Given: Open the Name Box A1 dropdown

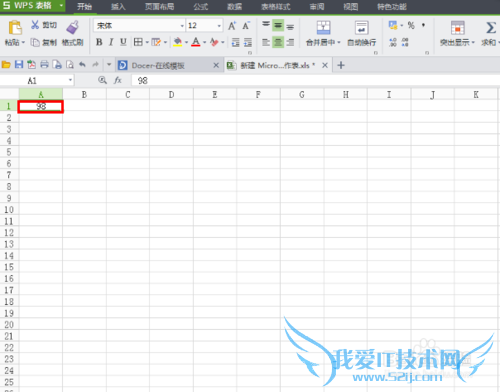Looking at the screenshot, I should [x=70, y=80].
